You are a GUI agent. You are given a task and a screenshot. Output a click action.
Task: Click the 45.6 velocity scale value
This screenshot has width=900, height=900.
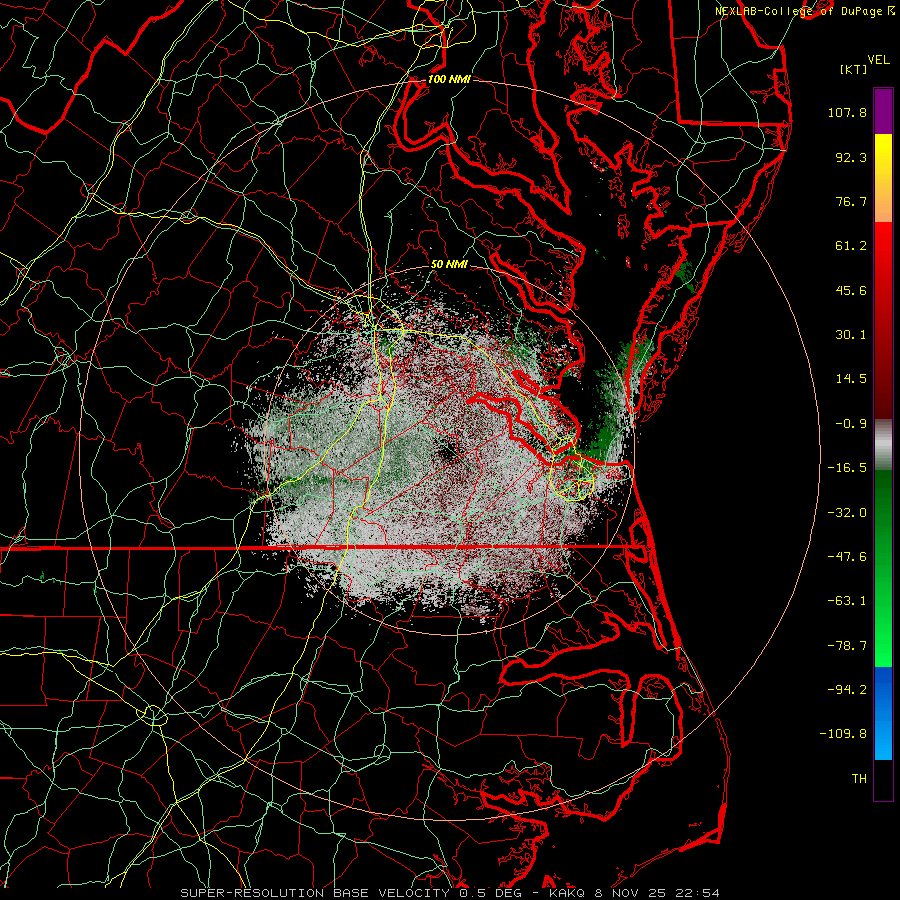[851, 290]
